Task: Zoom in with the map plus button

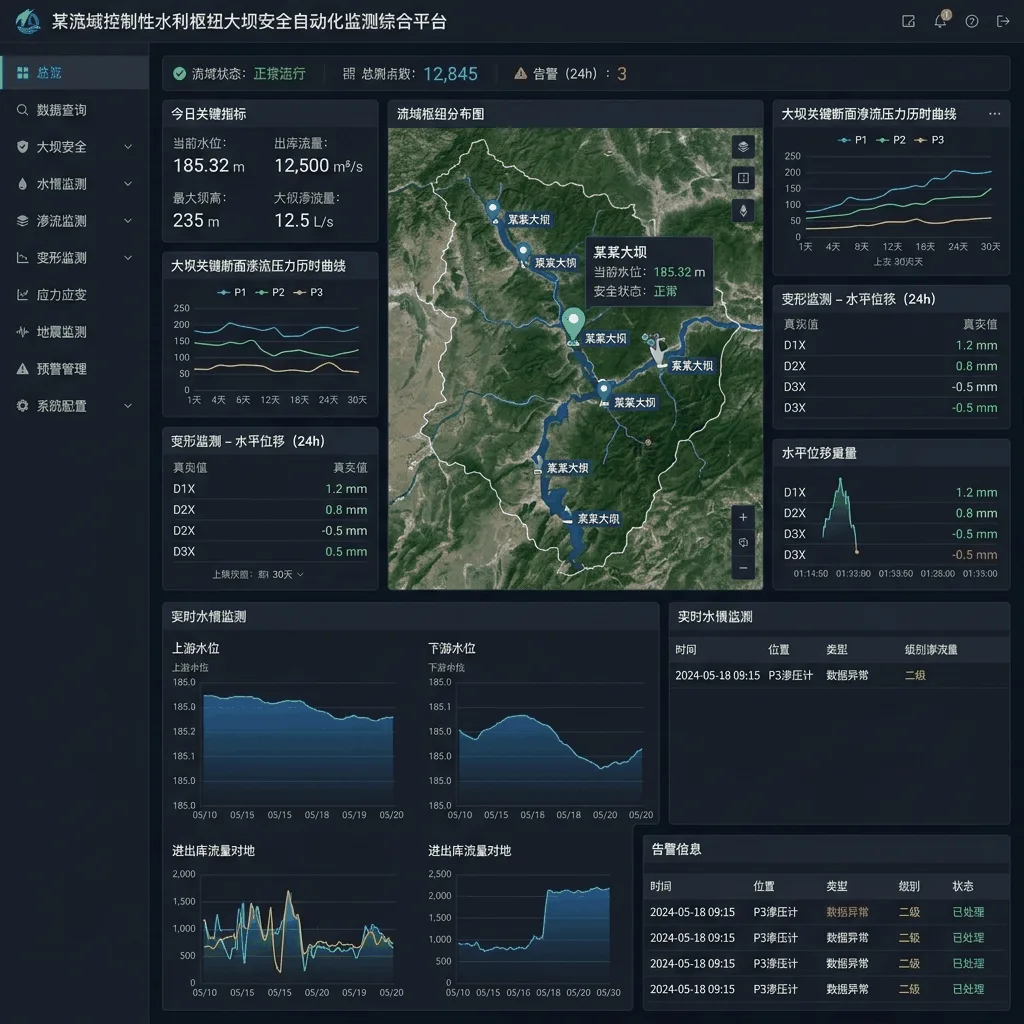Action: pyautogui.click(x=743, y=517)
